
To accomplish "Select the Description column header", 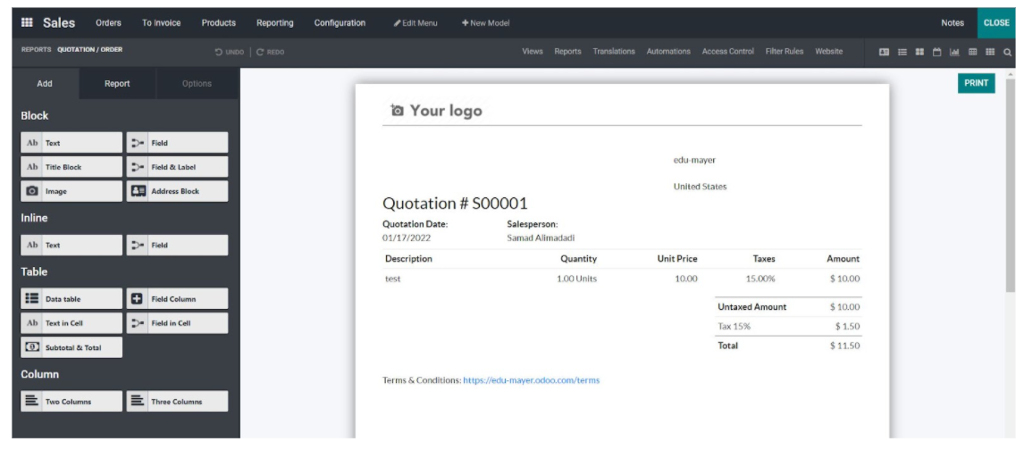I will coord(409,259).
